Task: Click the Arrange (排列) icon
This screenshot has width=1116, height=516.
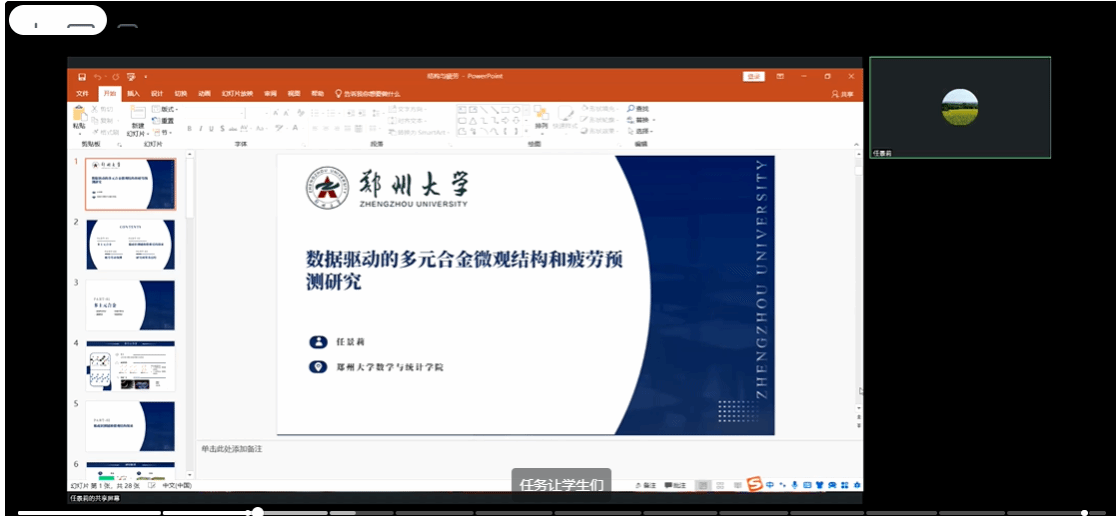Action: (x=541, y=114)
